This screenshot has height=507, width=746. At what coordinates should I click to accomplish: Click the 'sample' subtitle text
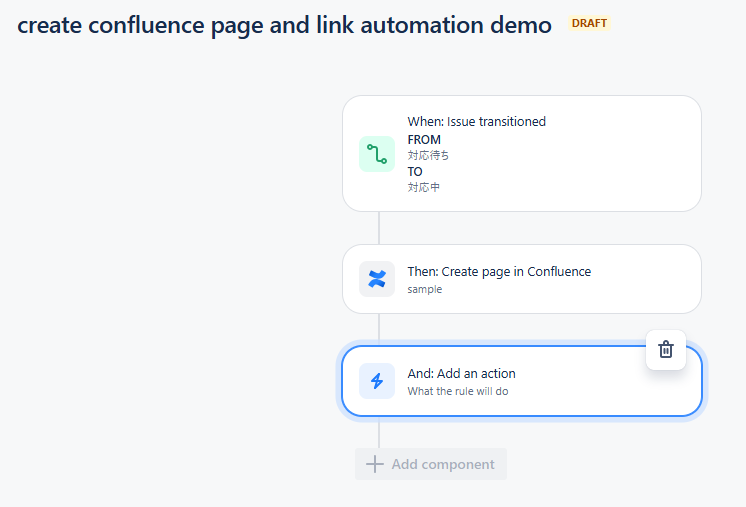(x=425, y=289)
